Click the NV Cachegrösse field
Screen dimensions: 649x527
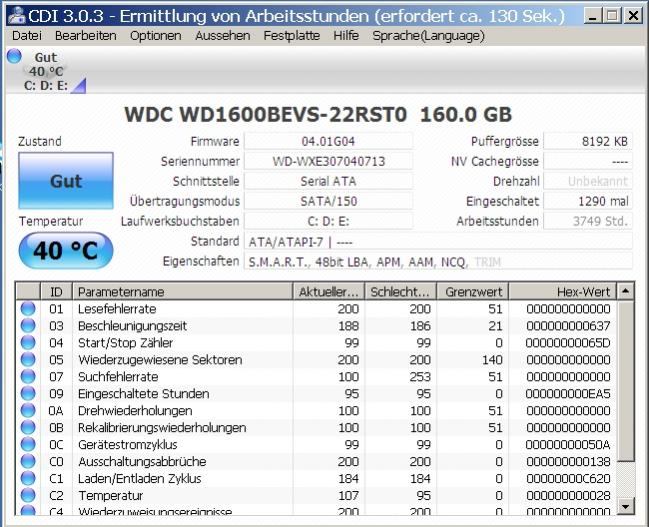click(x=588, y=161)
